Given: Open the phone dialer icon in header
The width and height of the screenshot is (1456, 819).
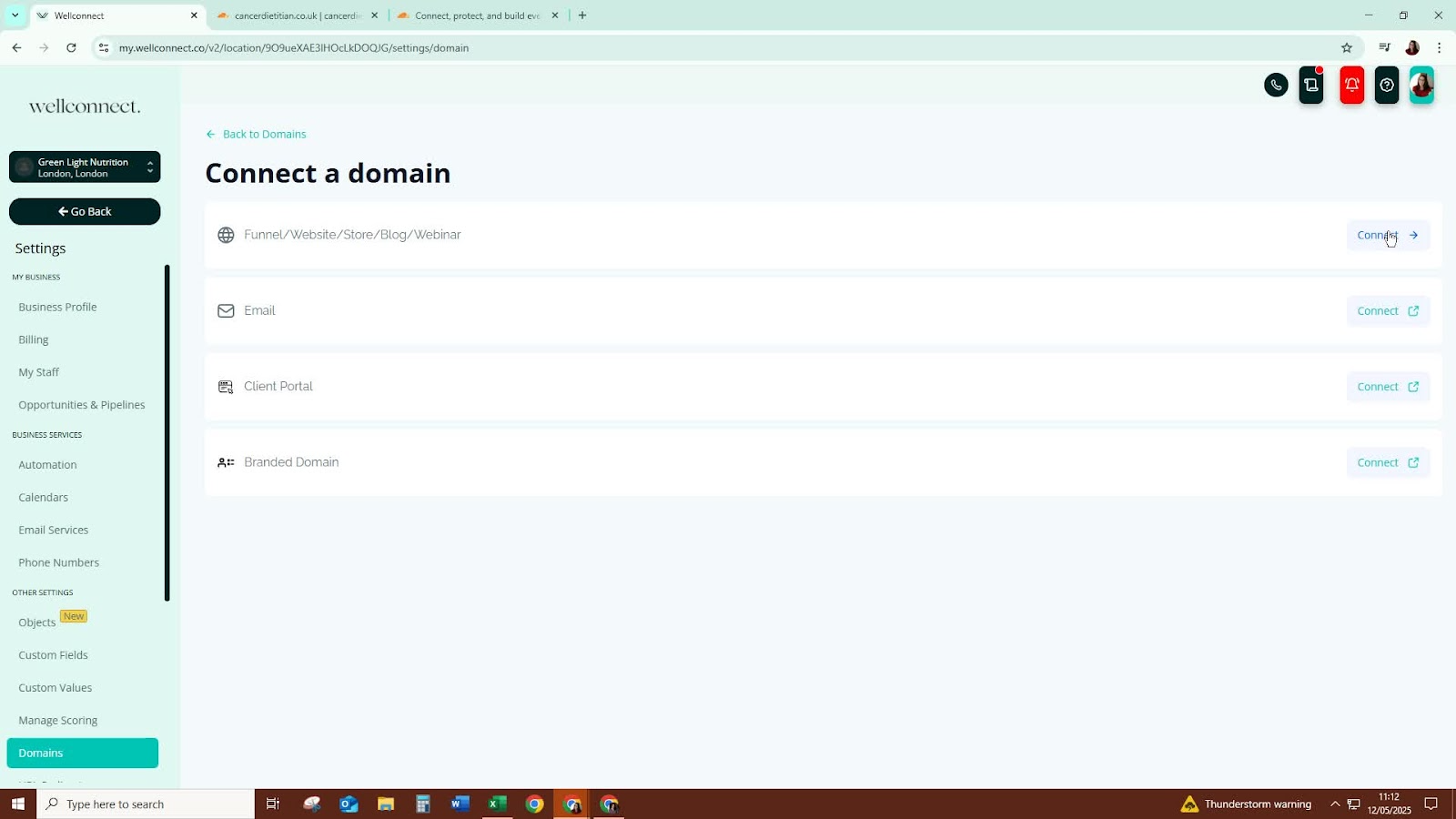Looking at the screenshot, I should click(x=1276, y=86).
